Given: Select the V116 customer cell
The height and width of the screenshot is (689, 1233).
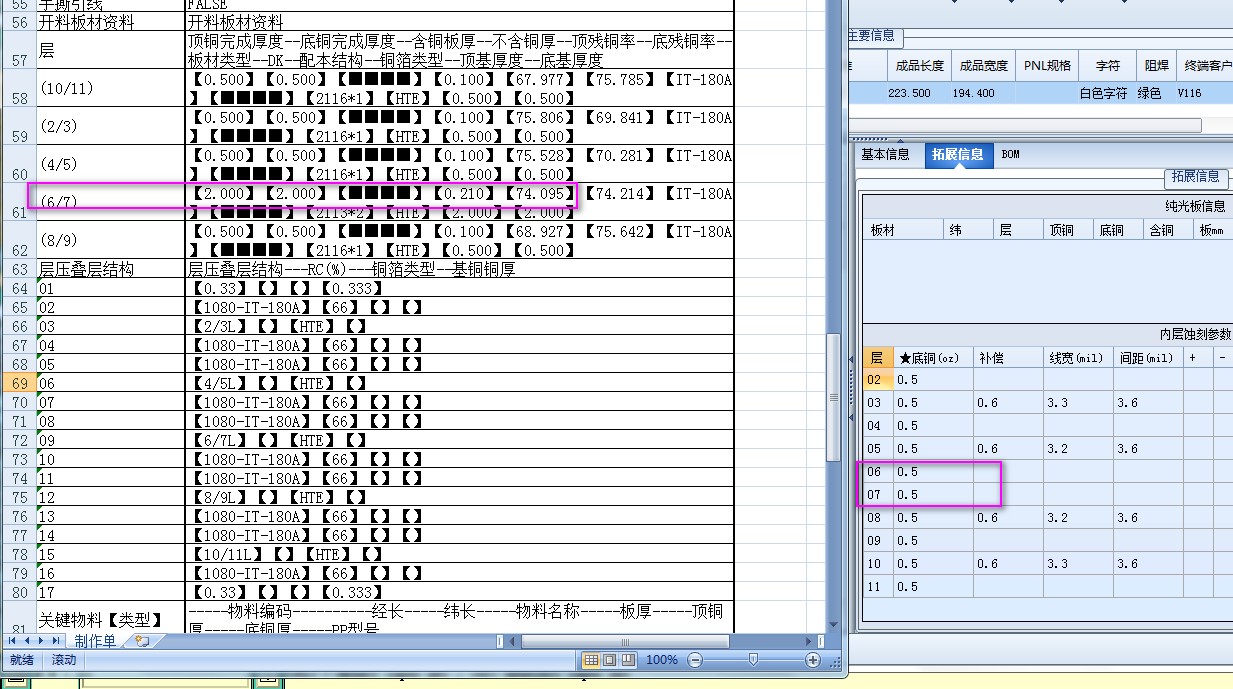Looking at the screenshot, I should pos(1204,93).
